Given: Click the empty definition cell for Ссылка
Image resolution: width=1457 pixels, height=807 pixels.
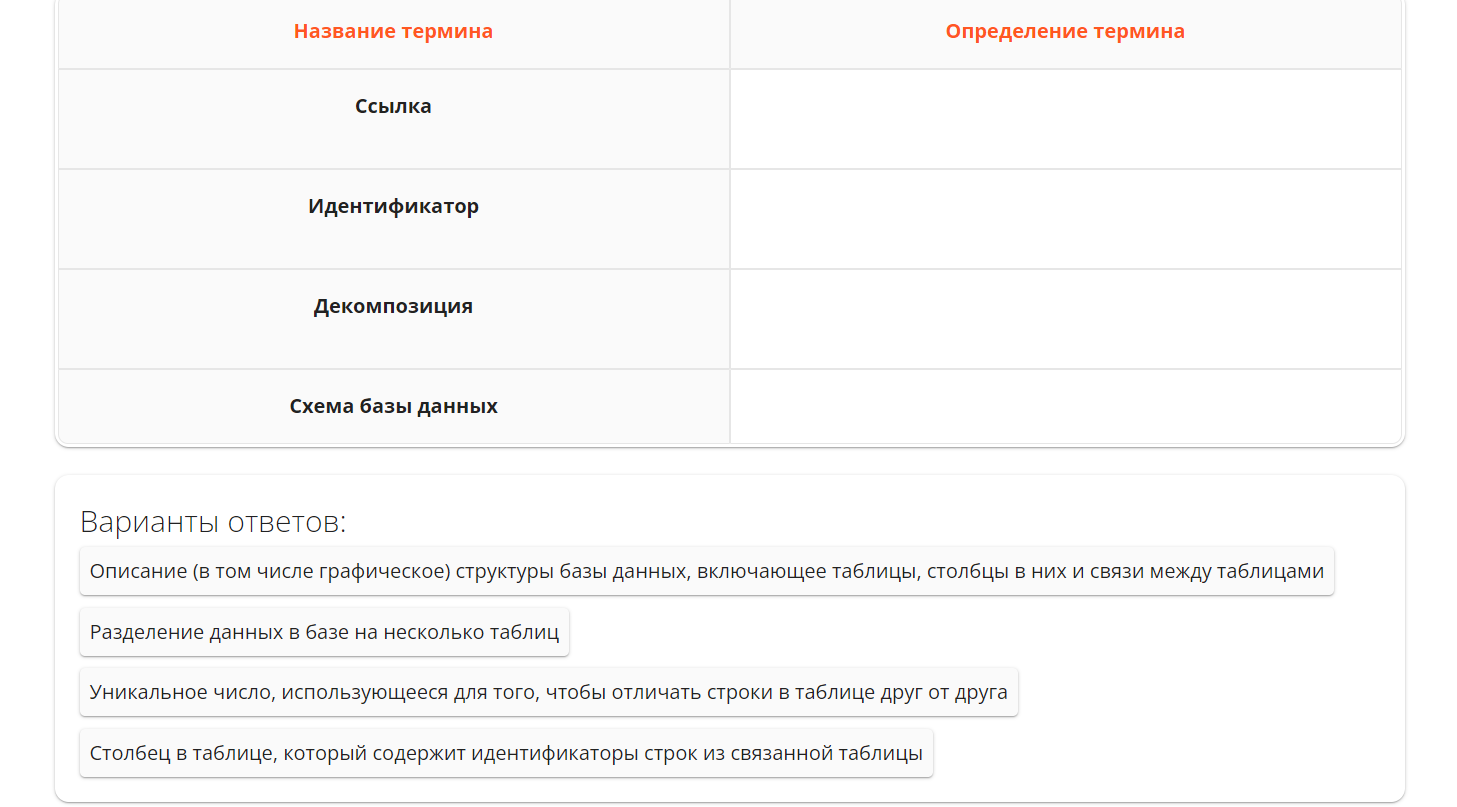Looking at the screenshot, I should pyautogui.click(x=1065, y=119).
